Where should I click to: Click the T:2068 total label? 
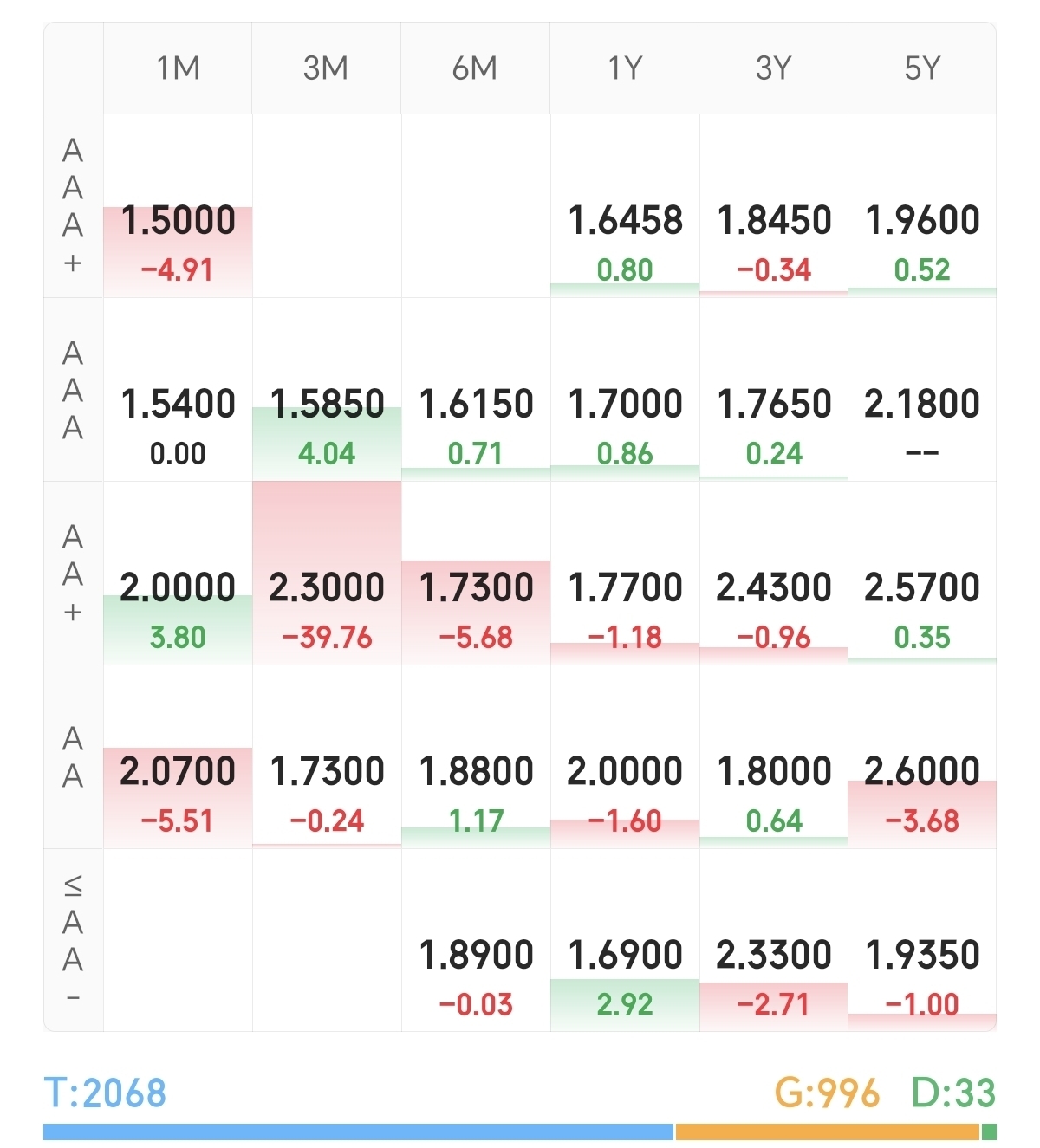(105, 1093)
